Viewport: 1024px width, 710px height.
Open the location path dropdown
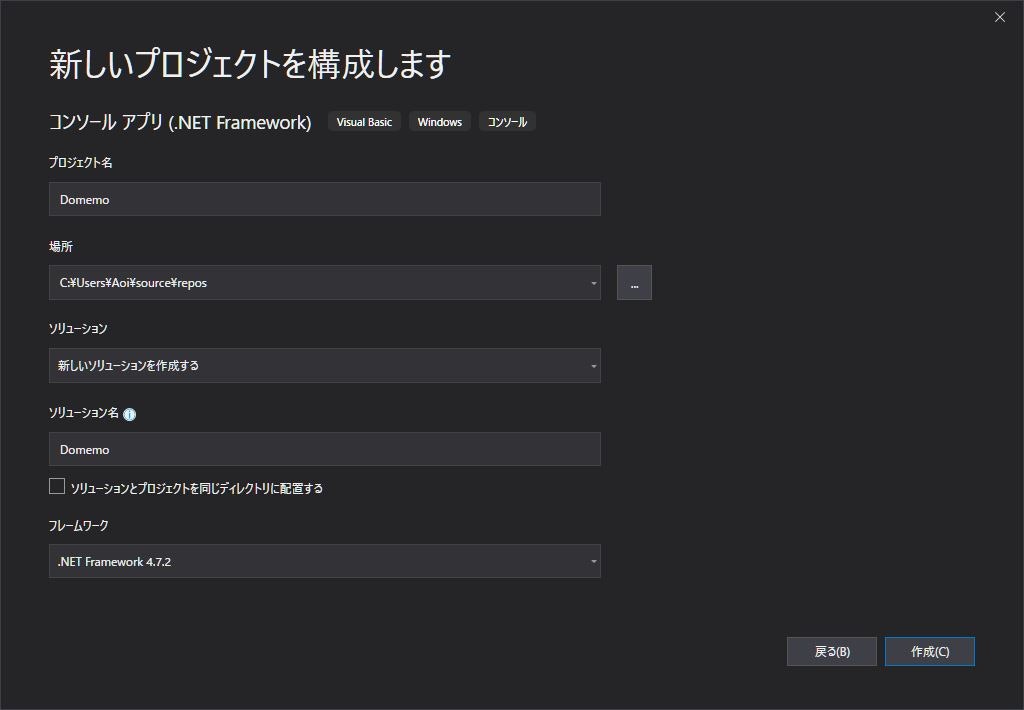click(x=593, y=283)
